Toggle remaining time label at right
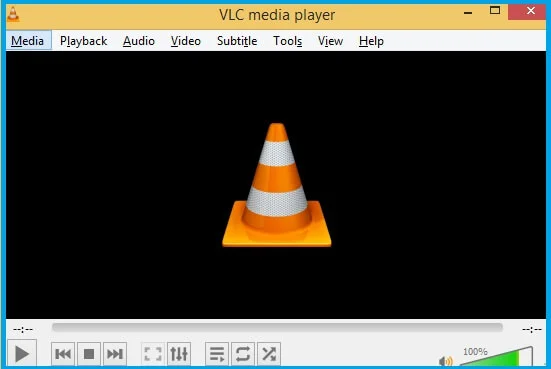Screen dimensions: 551x369 coord(532,329)
